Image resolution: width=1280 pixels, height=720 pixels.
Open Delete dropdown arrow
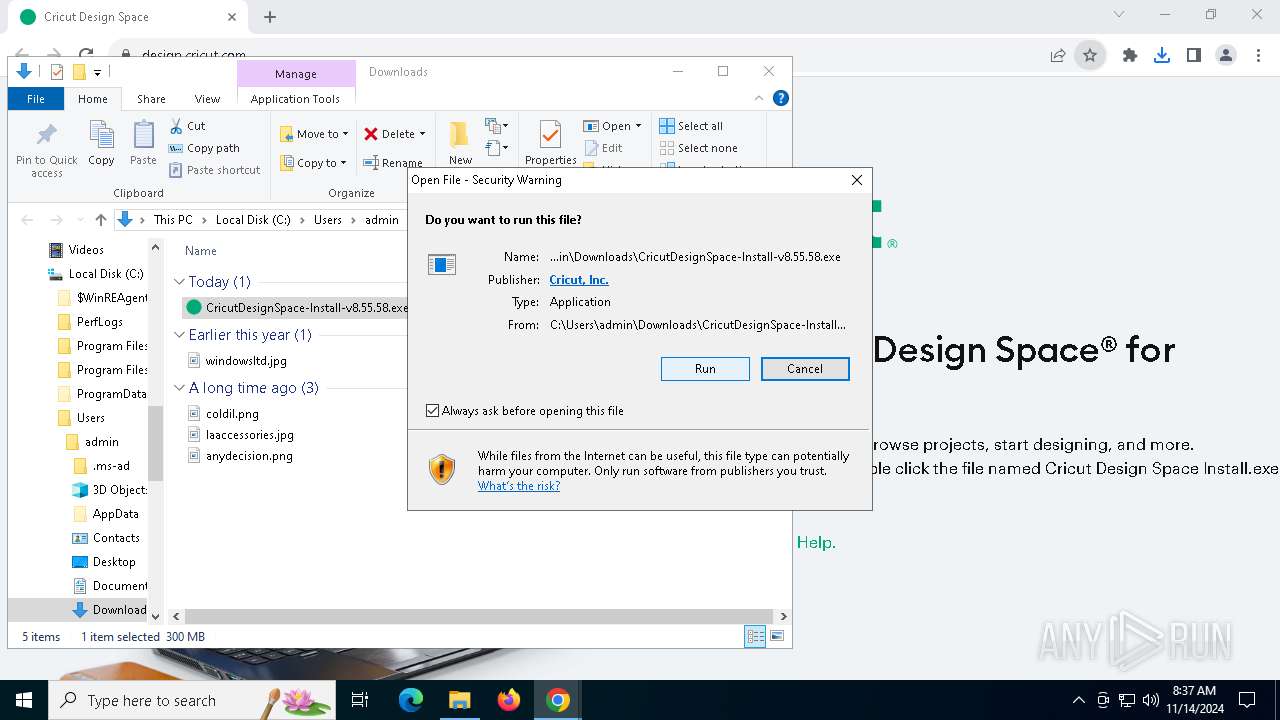click(422, 134)
